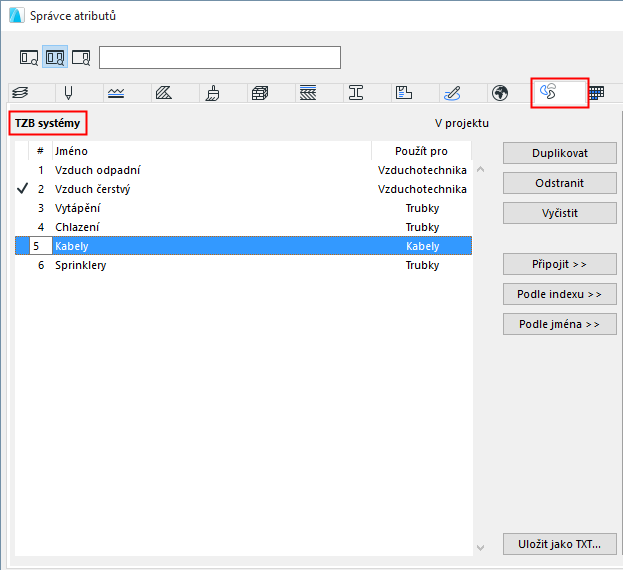Click the checkmark beside Vzduch čerstvý
Screen dimensions: 623x570
click(x=23, y=189)
